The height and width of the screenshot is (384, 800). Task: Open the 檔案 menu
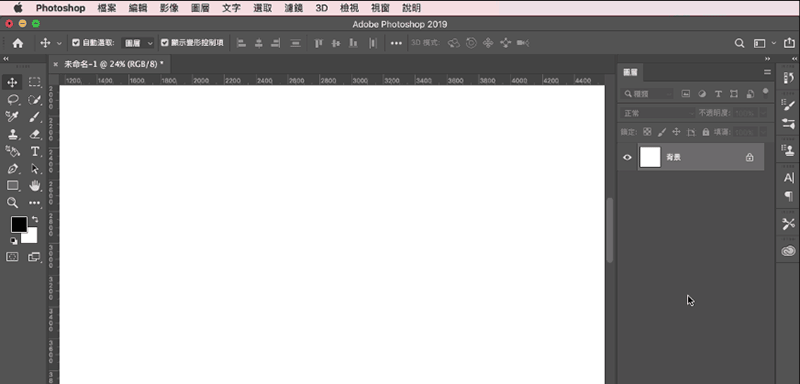pos(107,8)
